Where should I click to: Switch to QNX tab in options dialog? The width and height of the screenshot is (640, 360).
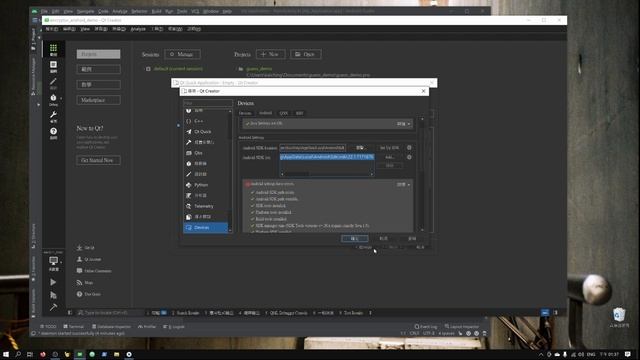pos(284,113)
